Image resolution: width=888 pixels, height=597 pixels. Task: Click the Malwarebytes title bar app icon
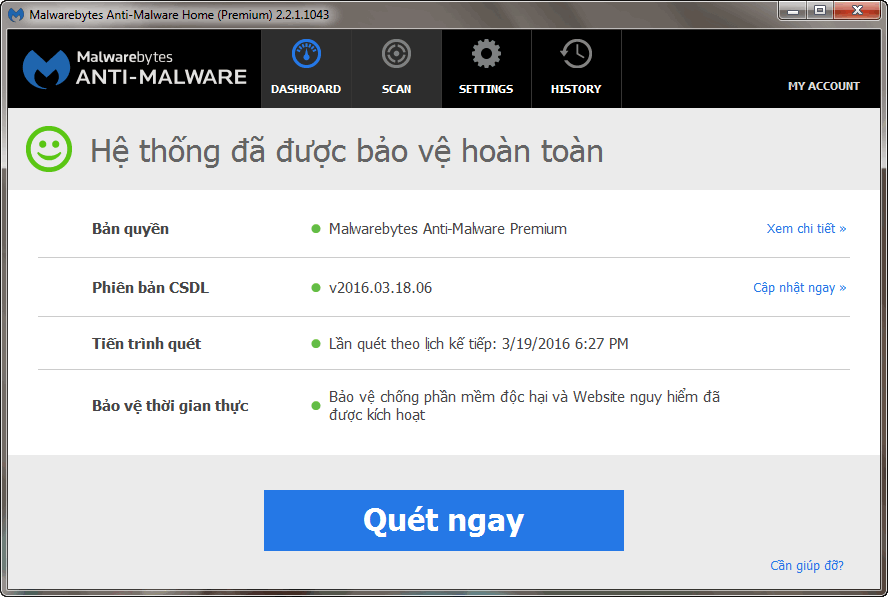coord(16,14)
